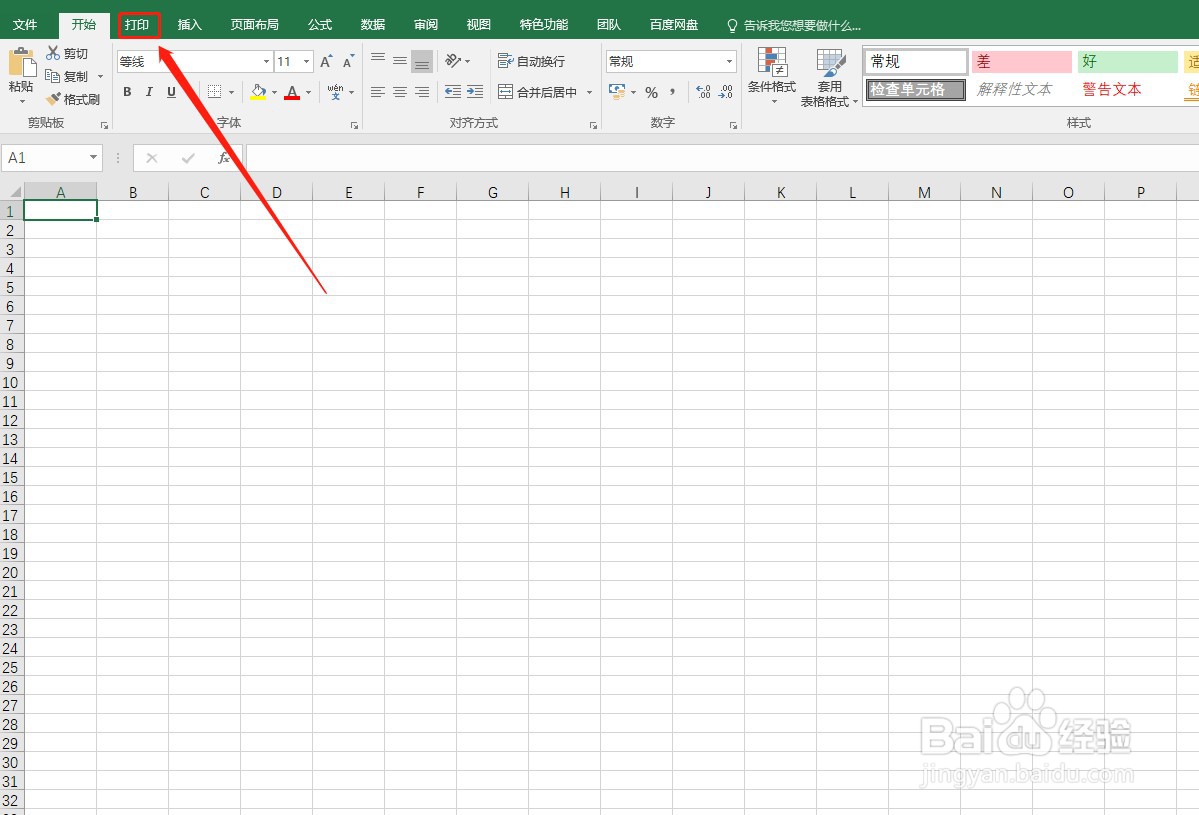Apply the 解释性文本 cell style
1199x815 pixels.
pos(1022,89)
